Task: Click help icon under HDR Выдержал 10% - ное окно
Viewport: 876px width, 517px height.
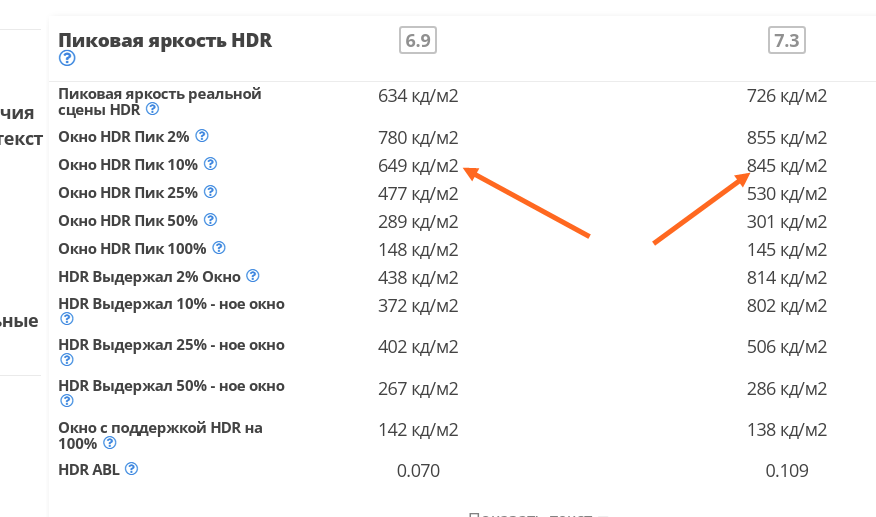Action: pyautogui.click(x=67, y=319)
